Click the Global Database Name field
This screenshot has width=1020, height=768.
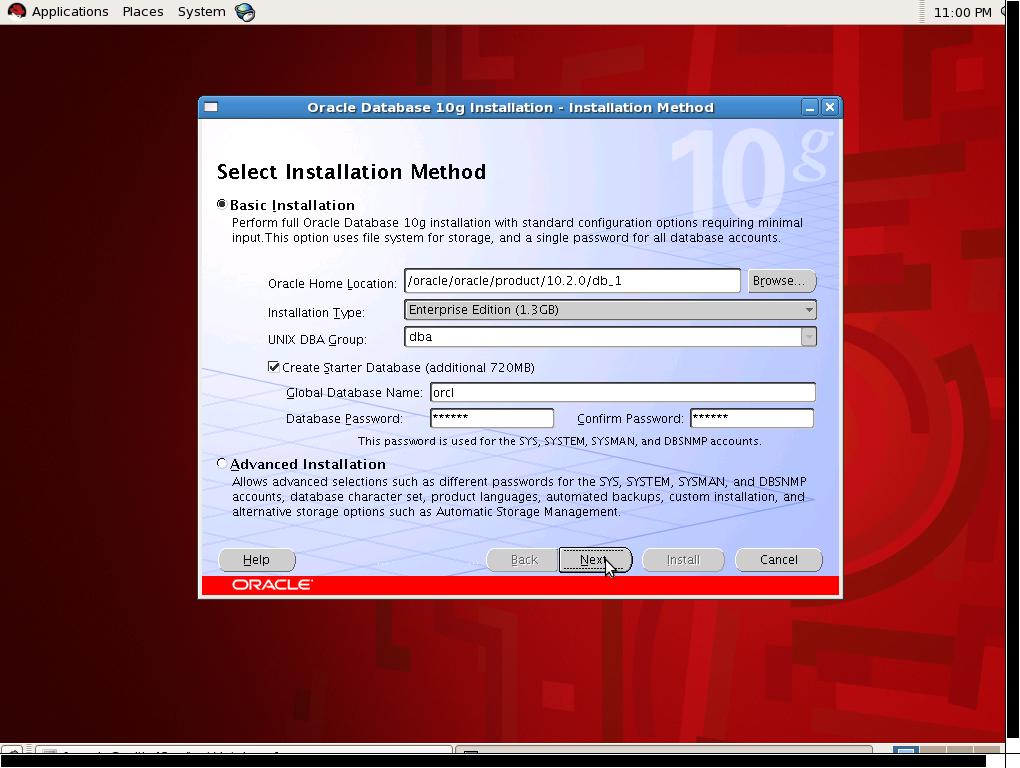click(623, 392)
